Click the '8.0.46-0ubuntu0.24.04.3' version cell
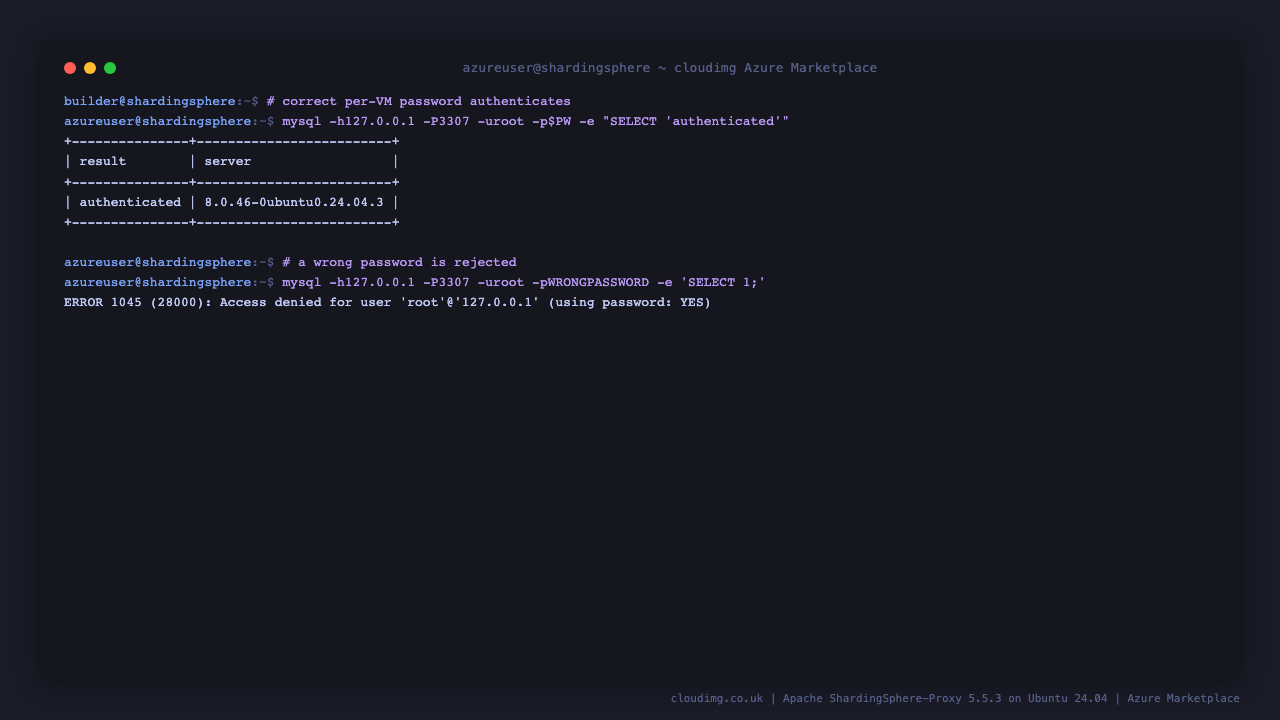This screenshot has height=720, width=1280. tap(294, 202)
